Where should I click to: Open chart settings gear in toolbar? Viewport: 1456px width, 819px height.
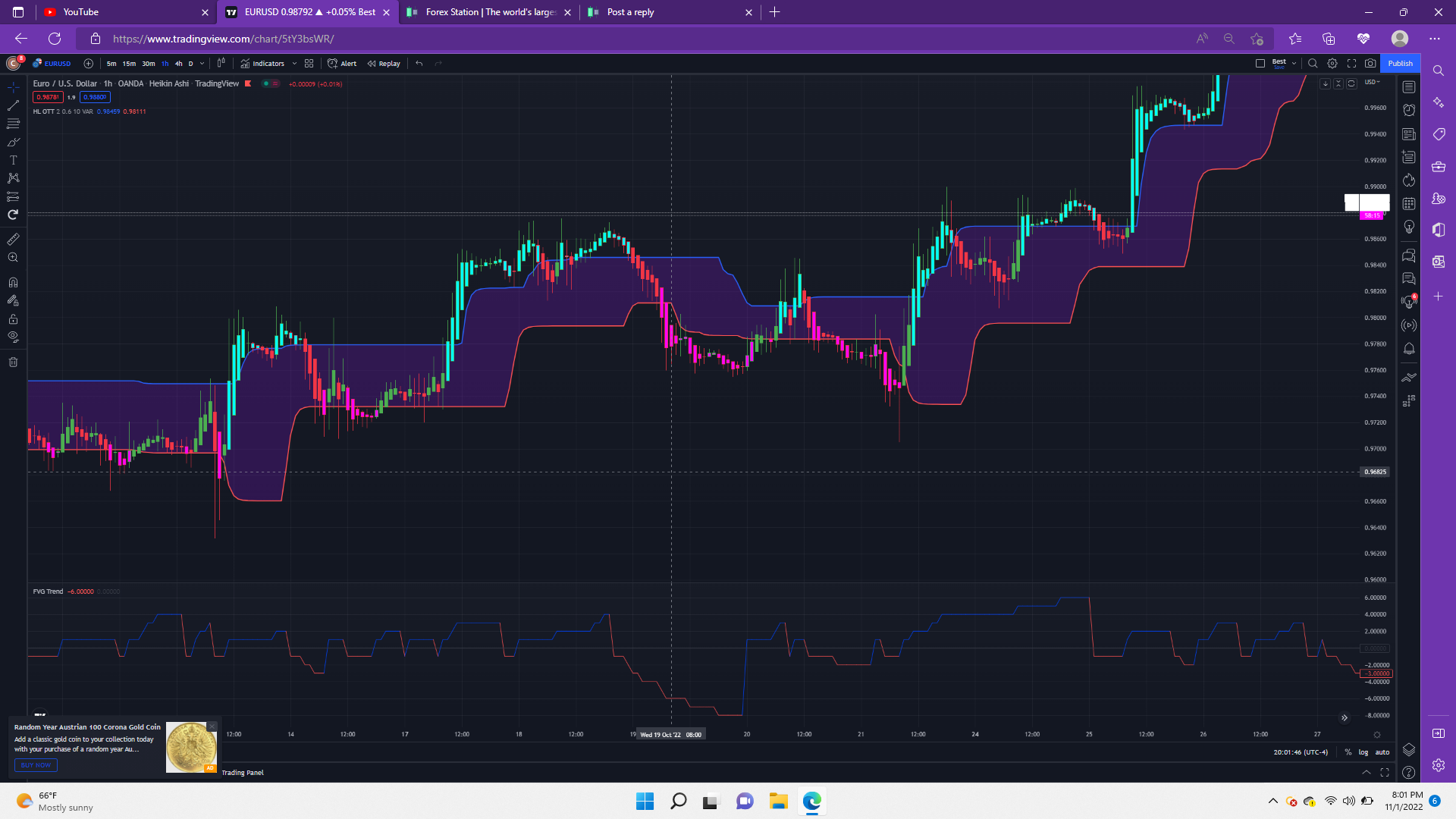click(1332, 64)
